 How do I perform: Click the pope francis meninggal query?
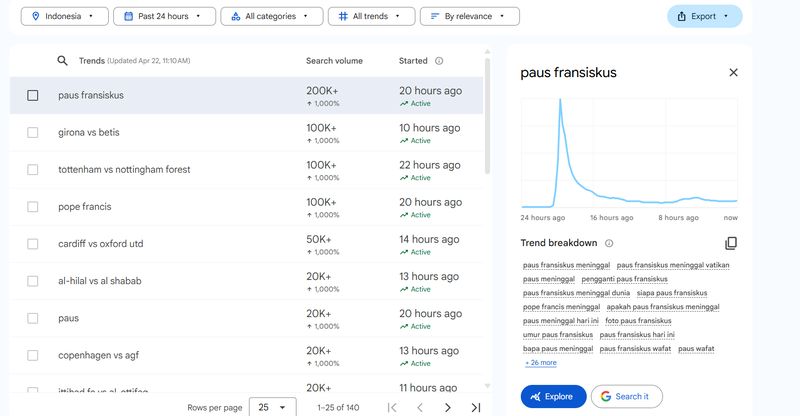561,307
